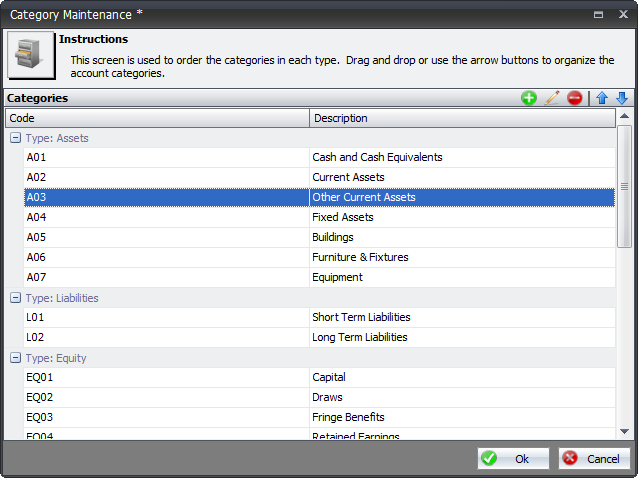Click the green add category icon

(x=529, y=98)
